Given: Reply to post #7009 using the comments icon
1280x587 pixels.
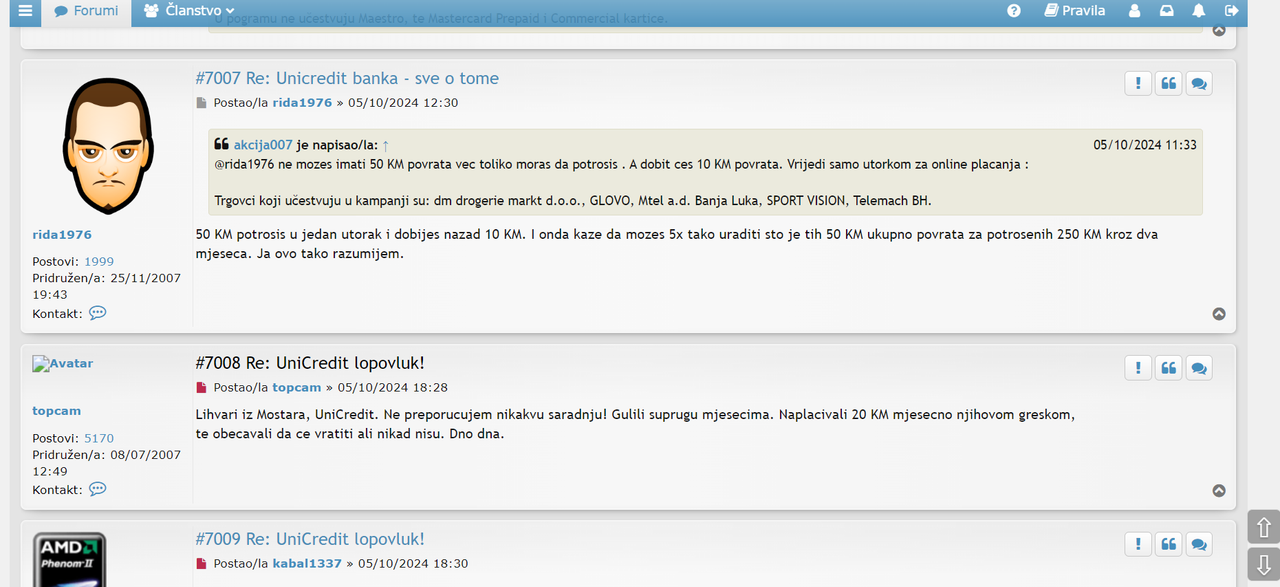Looking at the screenshot, I should [x=1199, y=544].
